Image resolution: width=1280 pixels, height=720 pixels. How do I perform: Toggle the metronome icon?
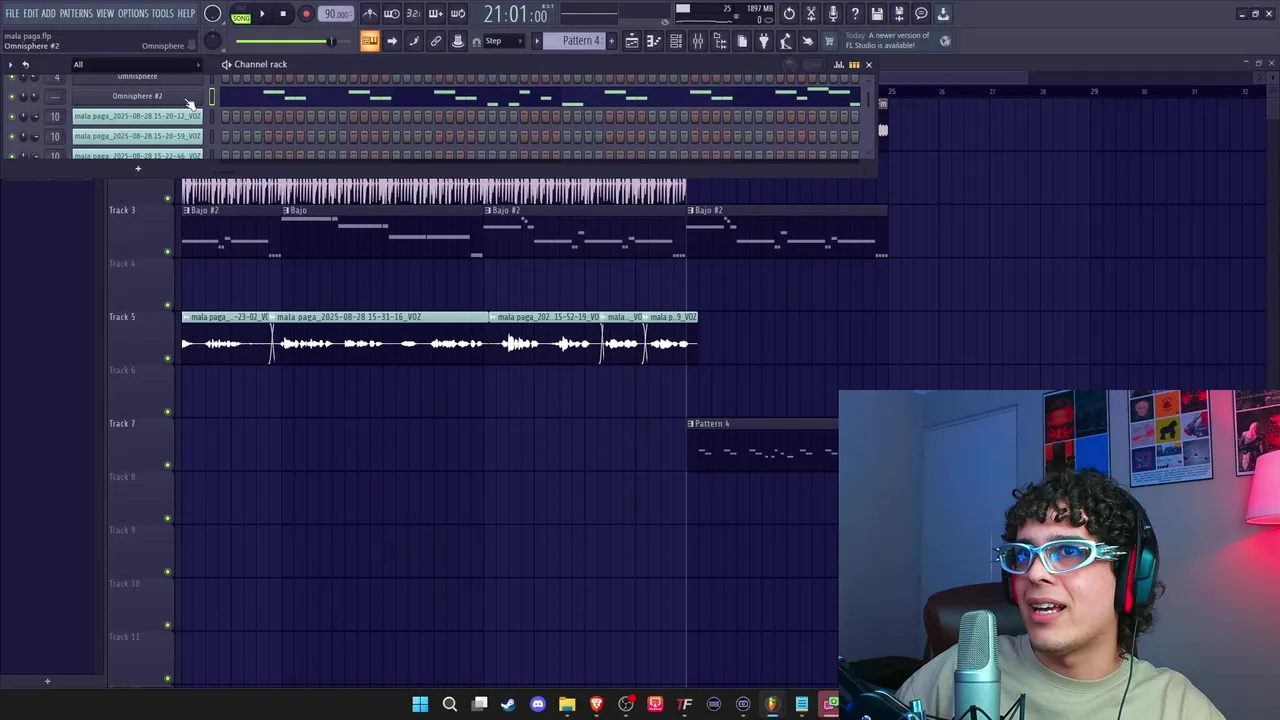(370, 14)
